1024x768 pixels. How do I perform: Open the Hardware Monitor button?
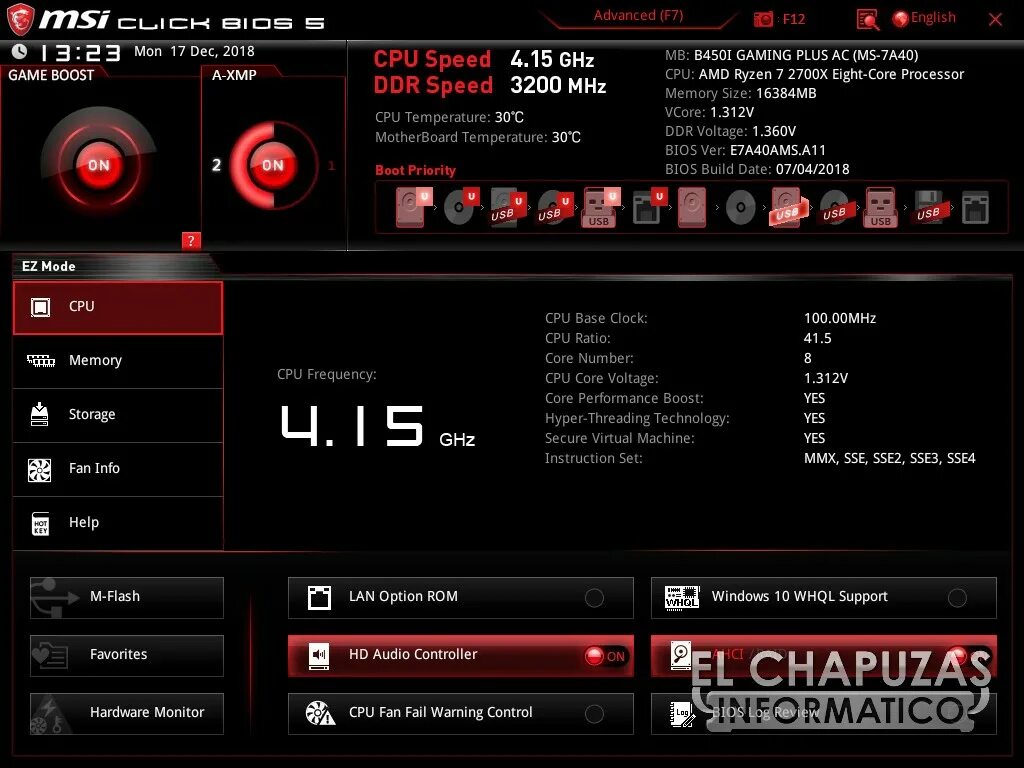click(x=127, y=714)
